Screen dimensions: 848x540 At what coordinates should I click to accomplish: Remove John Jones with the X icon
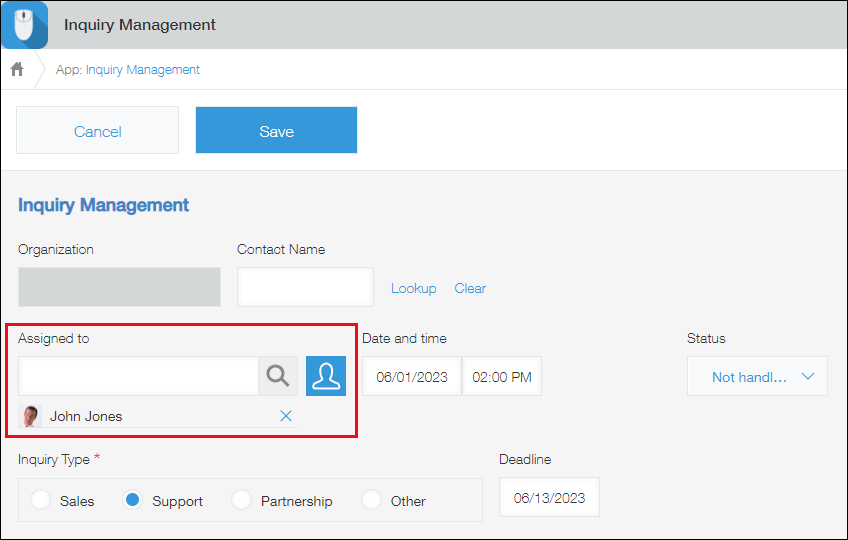286,416
